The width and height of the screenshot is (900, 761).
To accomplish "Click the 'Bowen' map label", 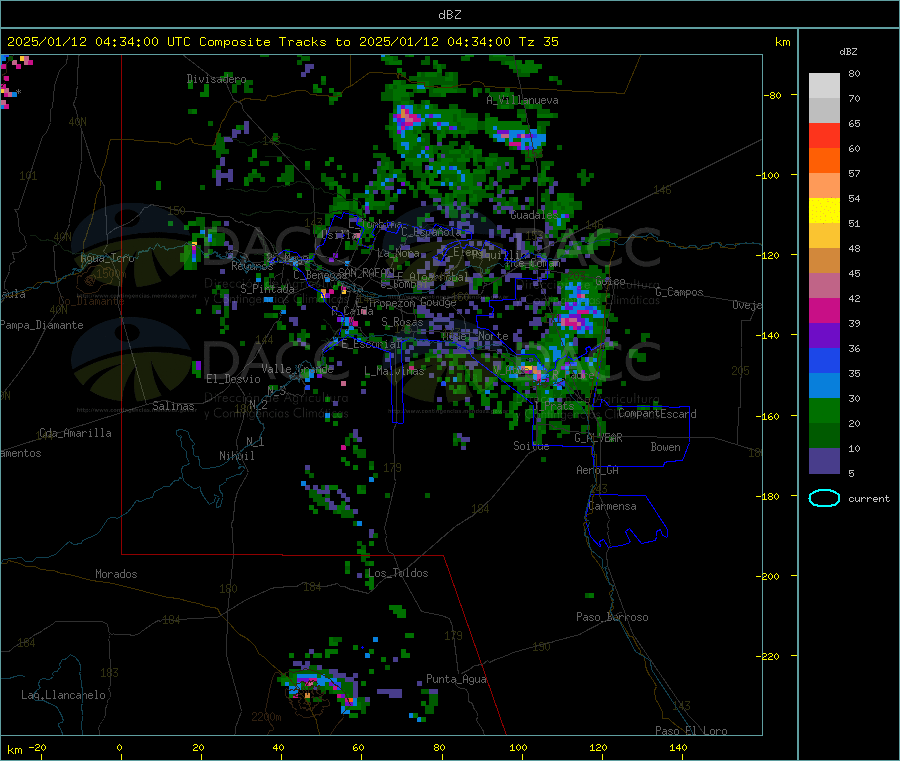I will click(x=665, y=447).
